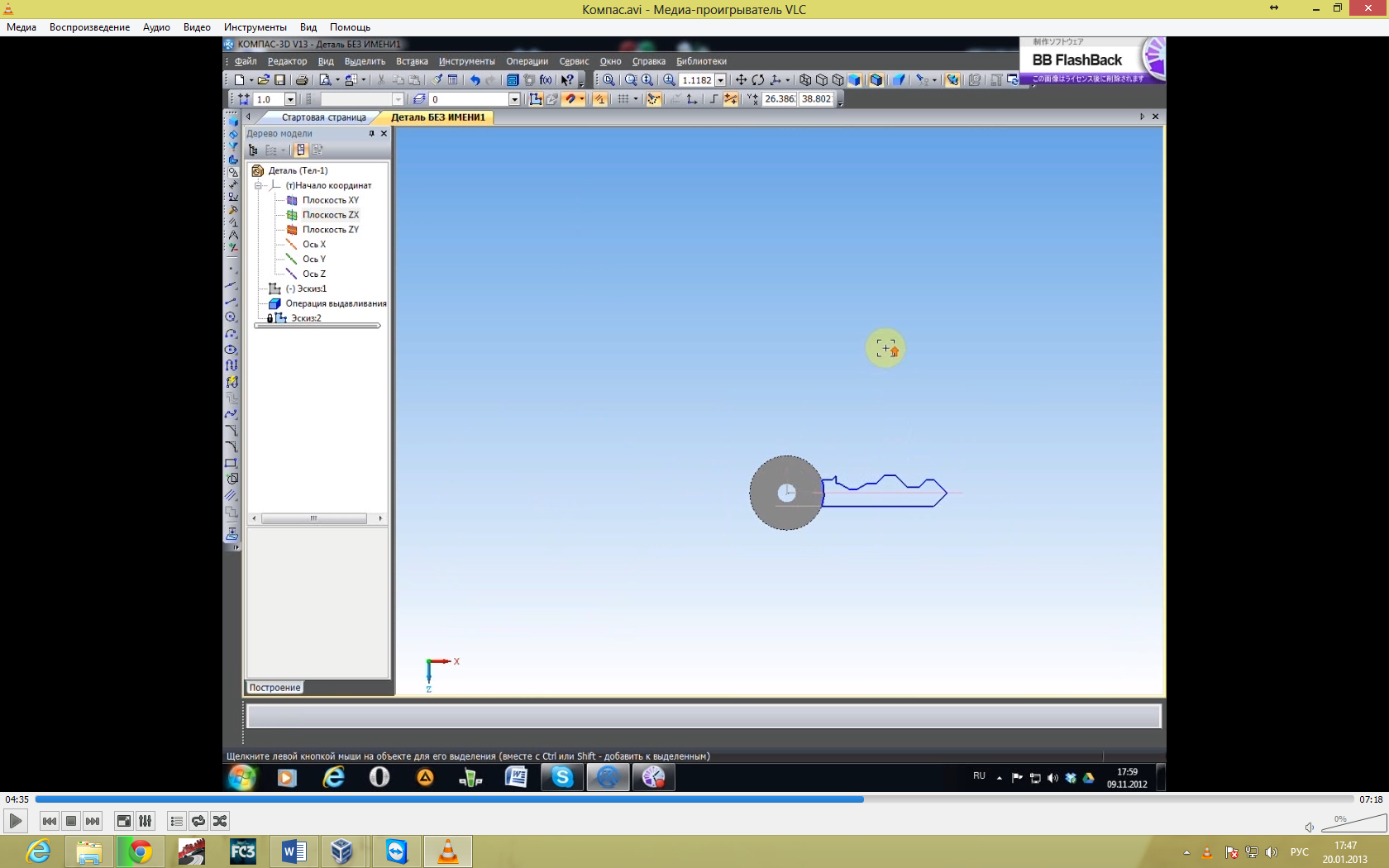Open dropdown arrow next to orientation icon
1389x868 pixels.
point(787,80)
